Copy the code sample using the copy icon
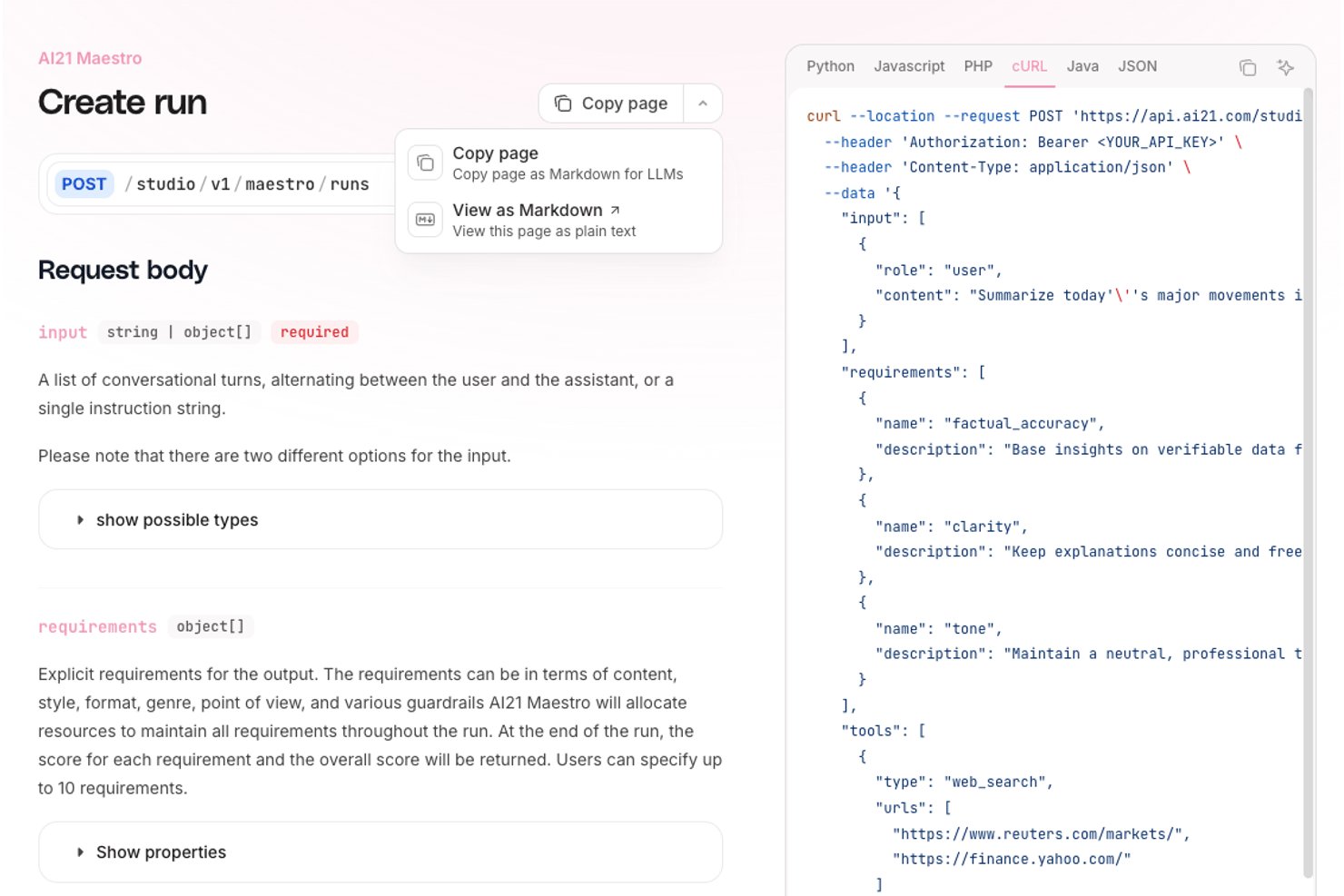Image resolution: width=1344 pixels, height=896 pixels. (1248, 67)
